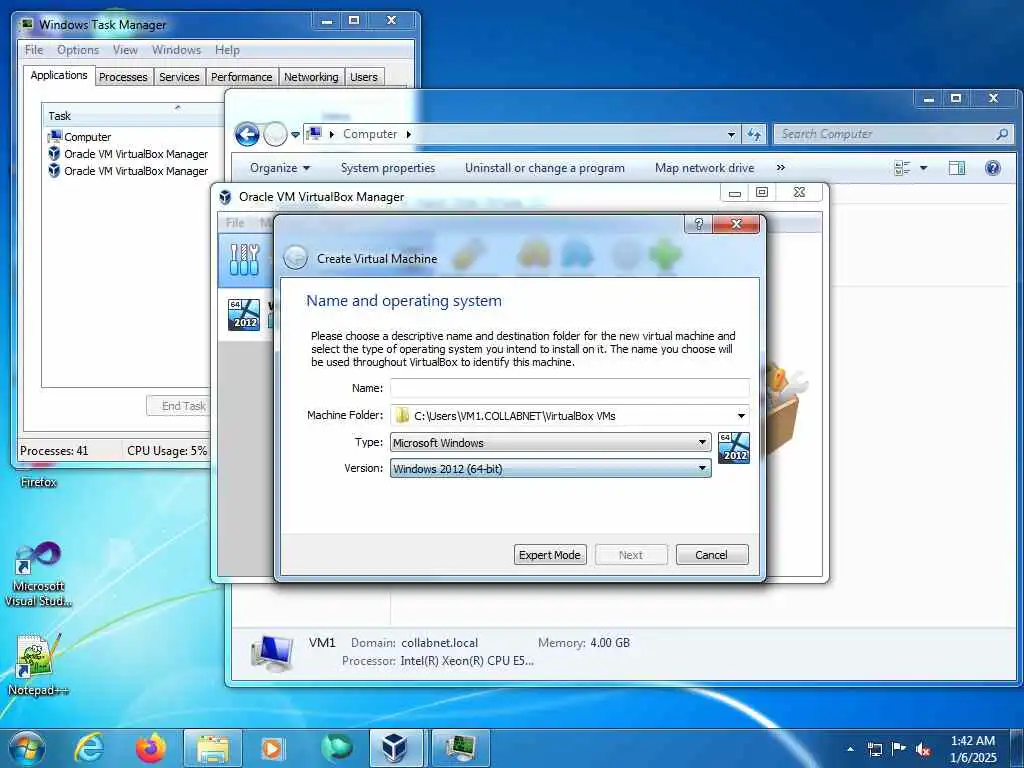This screenshot has width=1024, height=768.
Task: Switch to the Applications tab
Action: click(59, 75)
